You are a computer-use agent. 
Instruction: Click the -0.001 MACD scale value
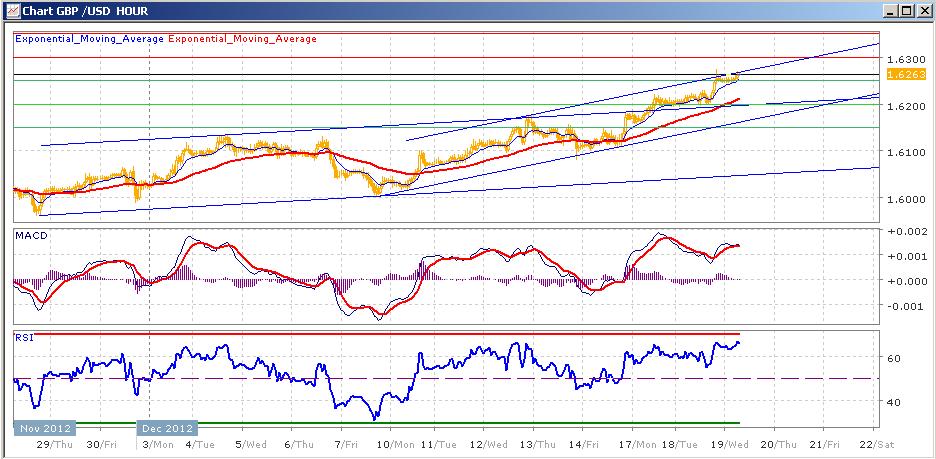coord(906,306)
